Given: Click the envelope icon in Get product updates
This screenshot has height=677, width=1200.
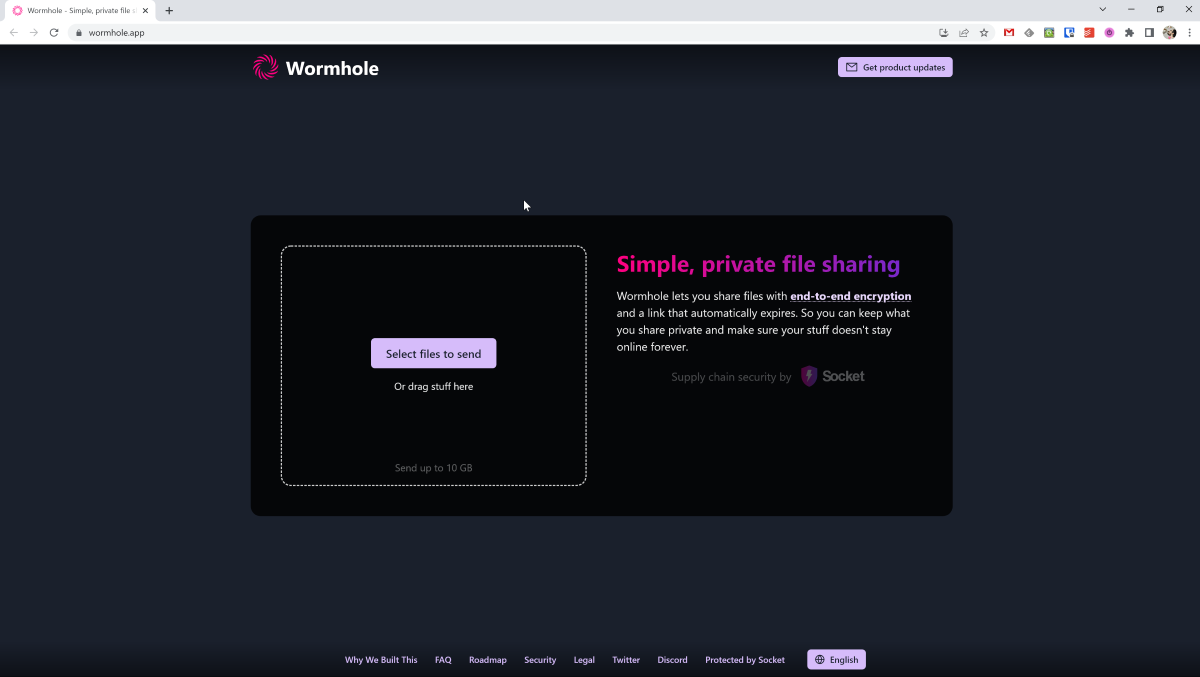Looking at the screenshot, I should [852, 67].
